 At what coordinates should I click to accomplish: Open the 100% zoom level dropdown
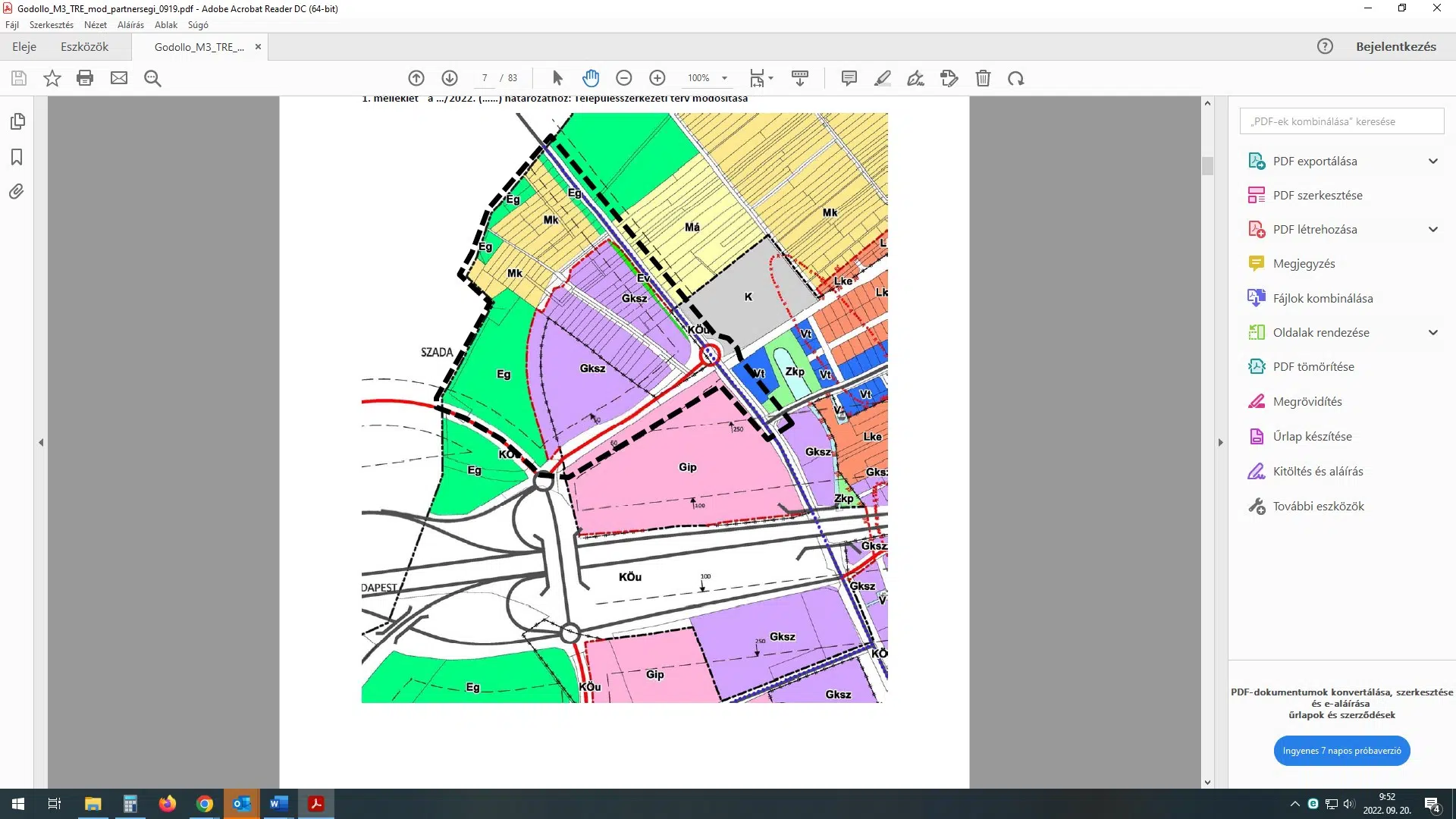(x=724, y=78)
